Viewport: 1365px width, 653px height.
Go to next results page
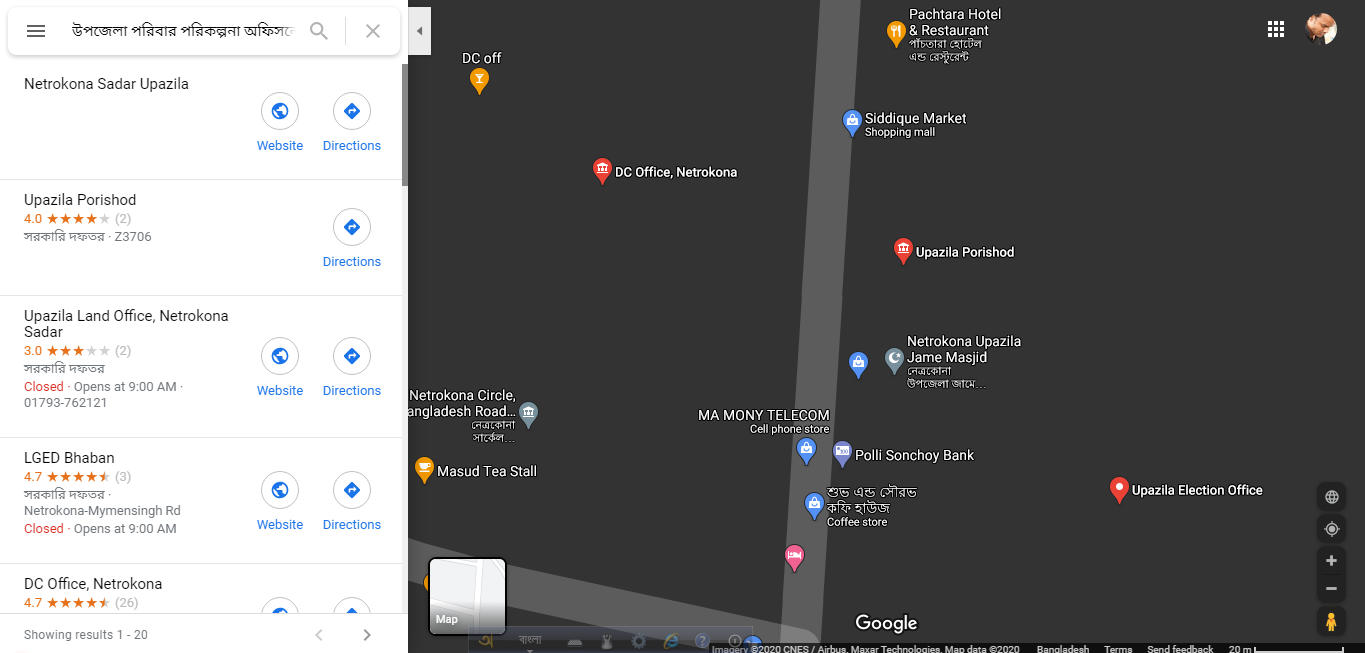(x=367, y=635)
